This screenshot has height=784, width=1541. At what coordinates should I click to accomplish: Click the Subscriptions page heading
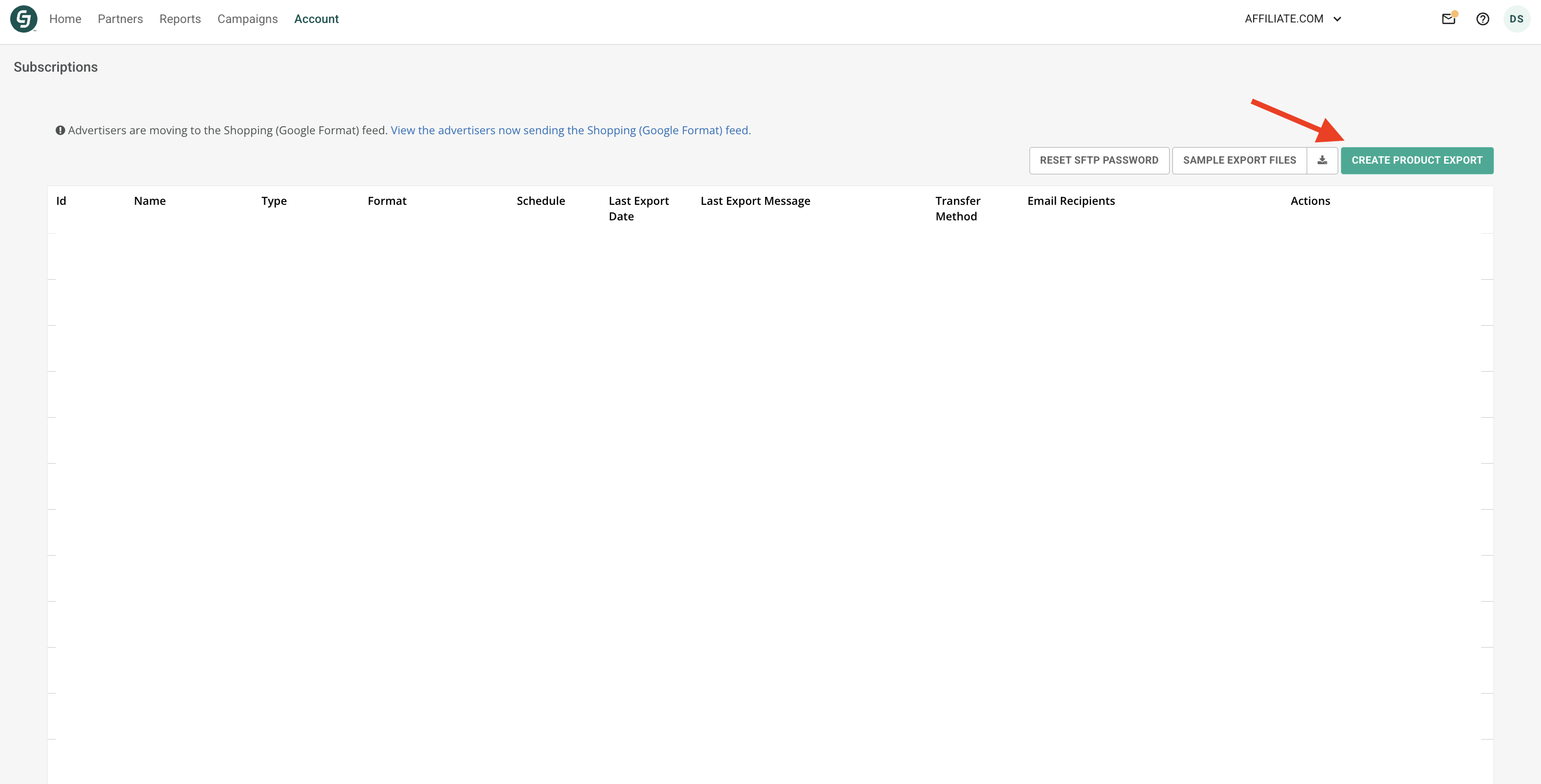coord(56,67)
